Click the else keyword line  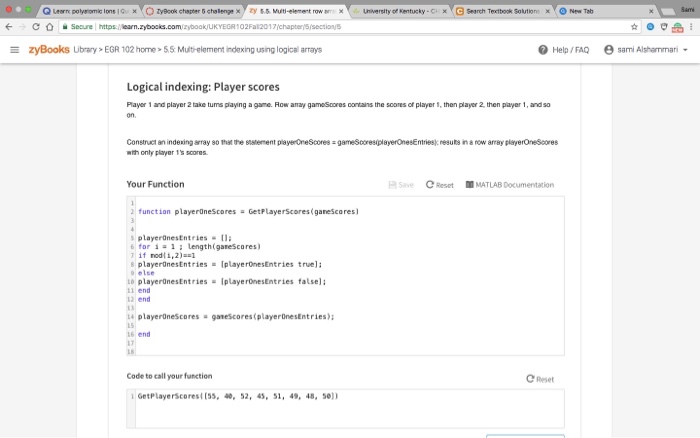pos(146,273)
